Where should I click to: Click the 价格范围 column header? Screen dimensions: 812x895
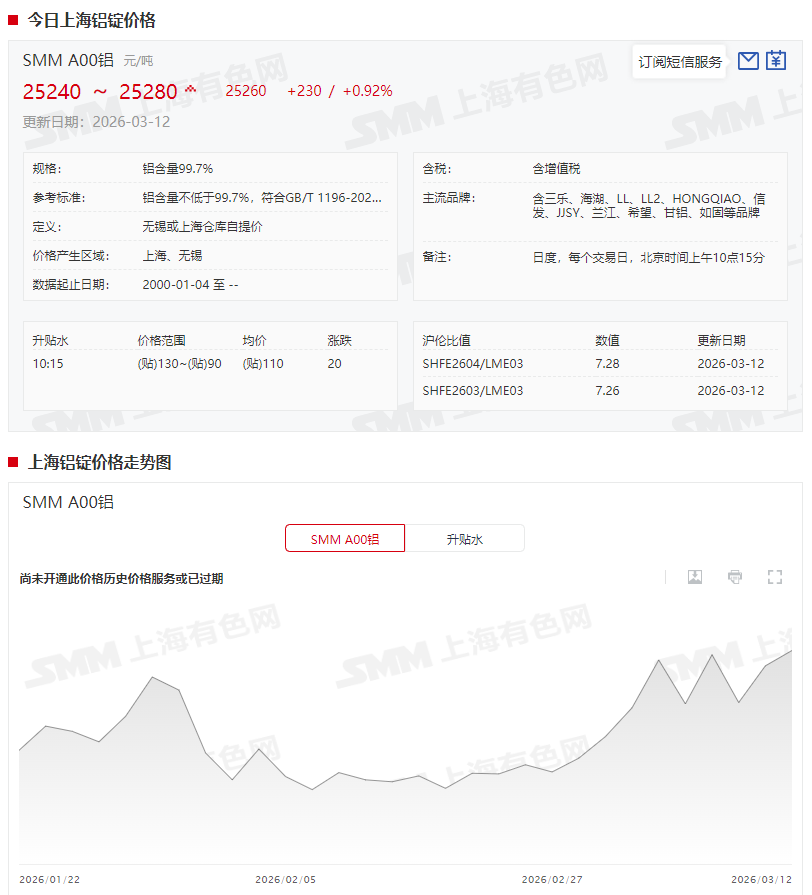point(161,340)
